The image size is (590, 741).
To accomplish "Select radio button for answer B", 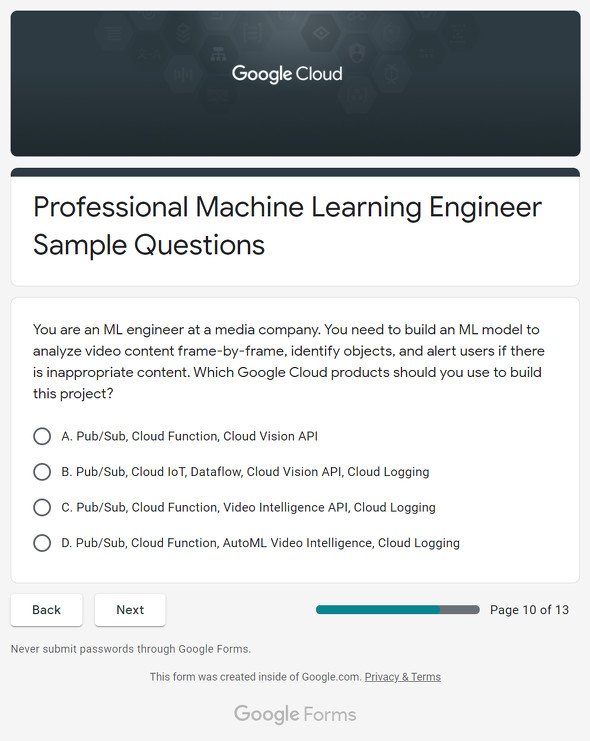I will click(42, 472).
